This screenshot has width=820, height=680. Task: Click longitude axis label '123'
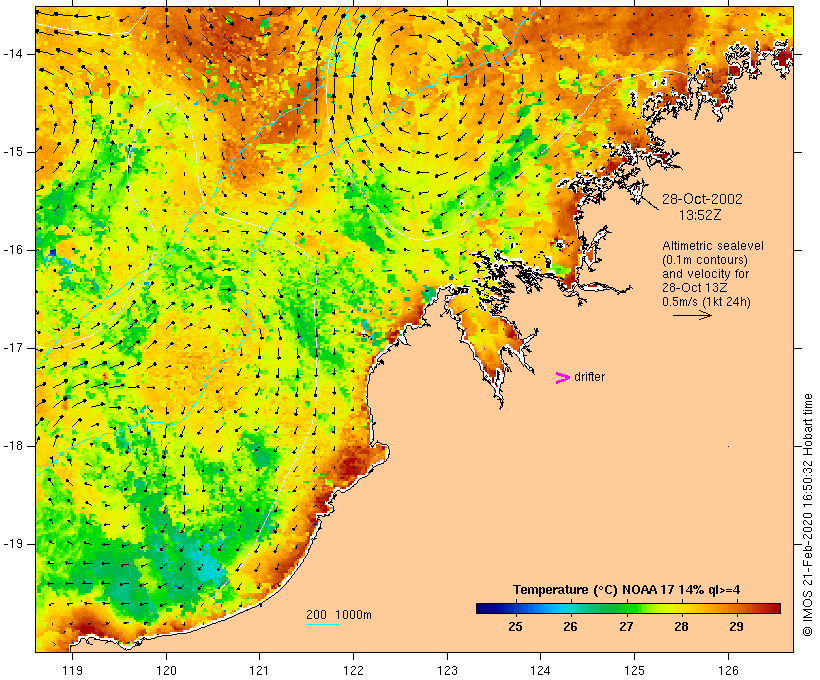click(x=447, y=670)
